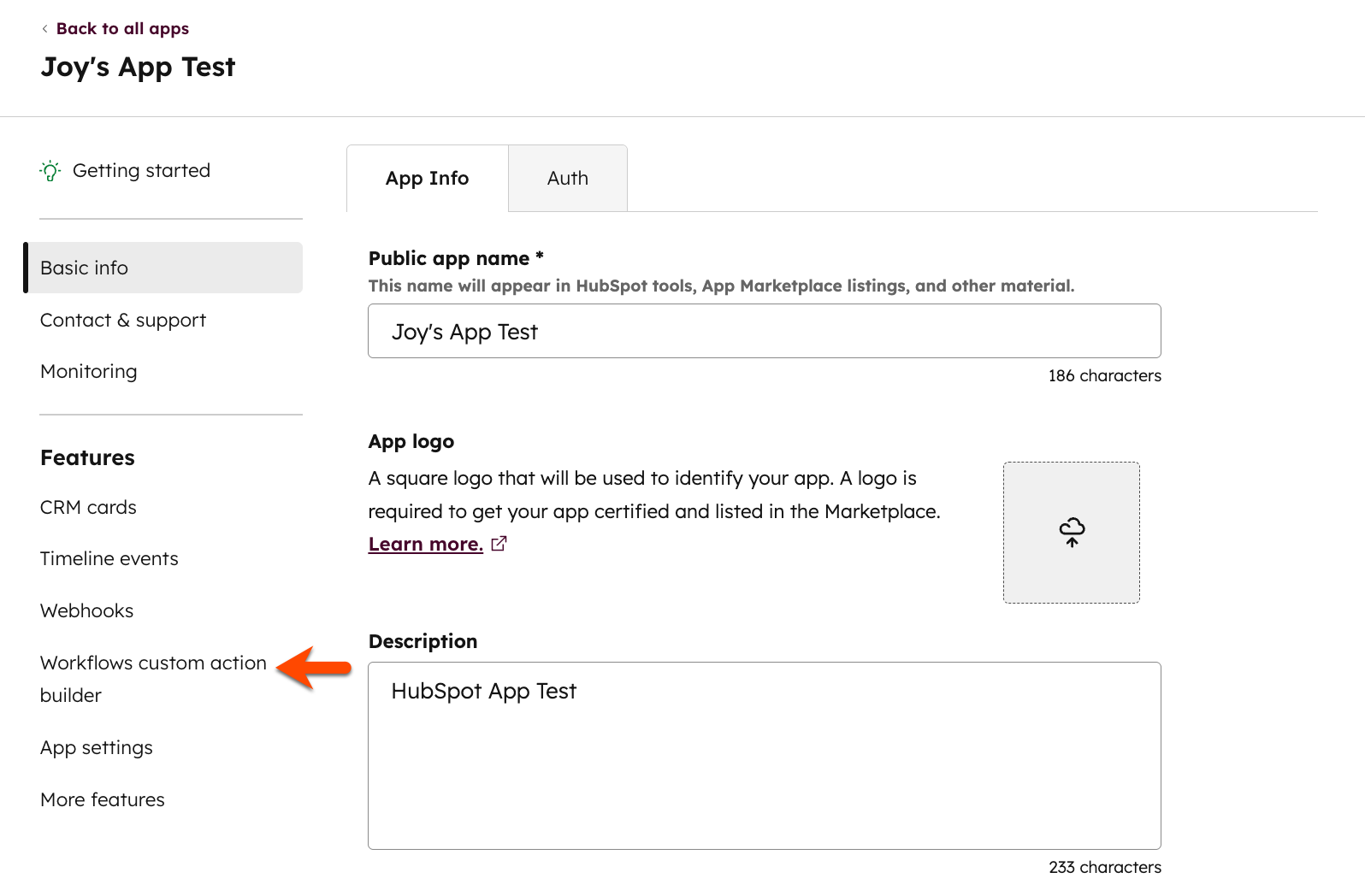Navigate to App settings
Image resolution: width=1365 pixels, height=896 pixels.
(97, 748)
